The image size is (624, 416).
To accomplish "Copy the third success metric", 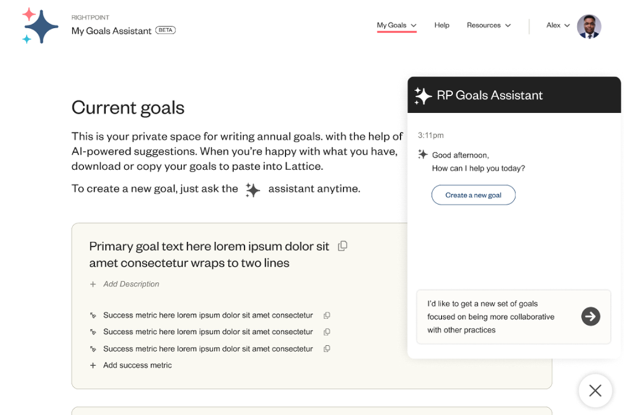I will (x=327, y=349).
